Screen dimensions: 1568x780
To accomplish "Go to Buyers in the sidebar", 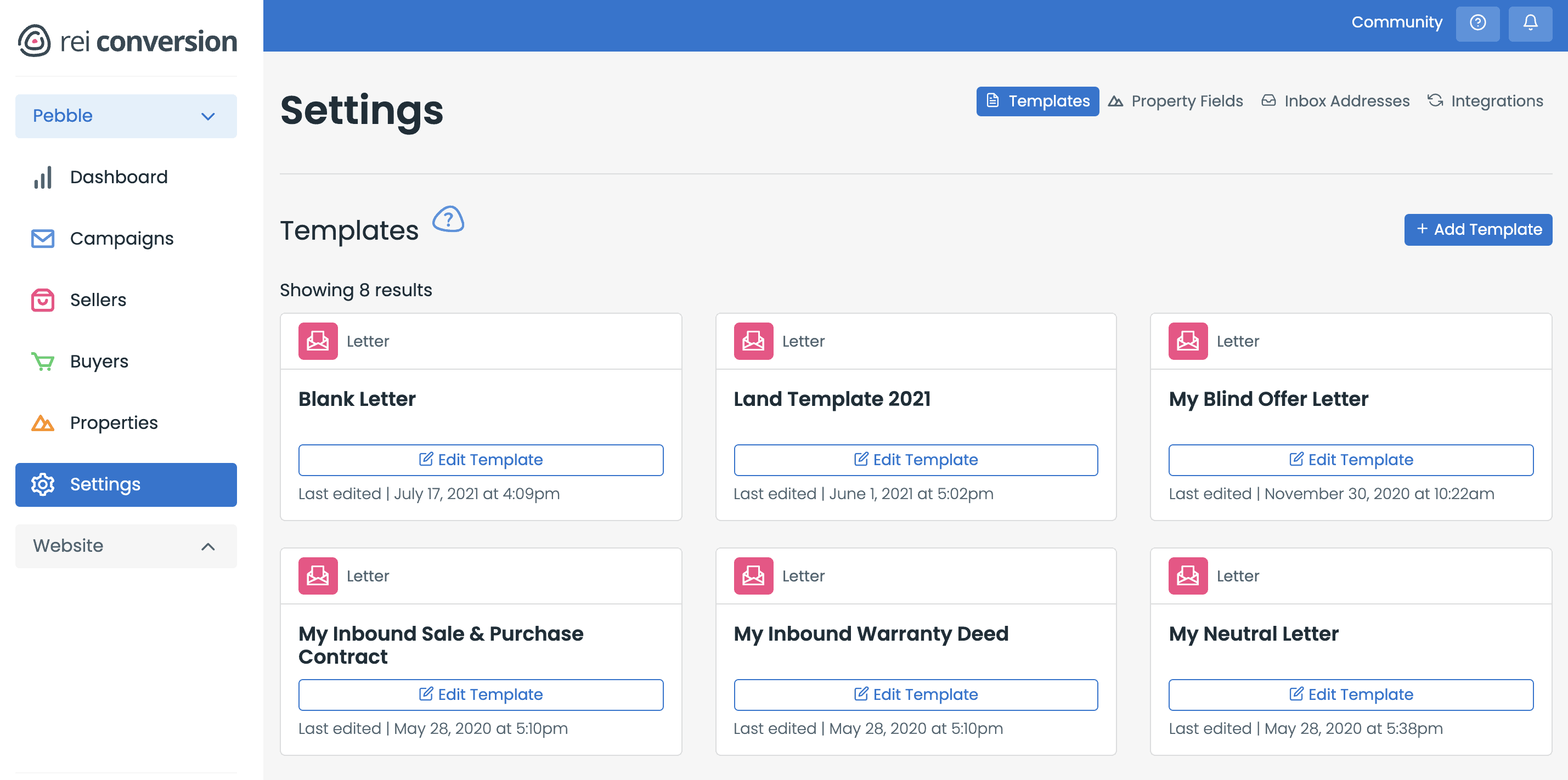I will [126, 361].
